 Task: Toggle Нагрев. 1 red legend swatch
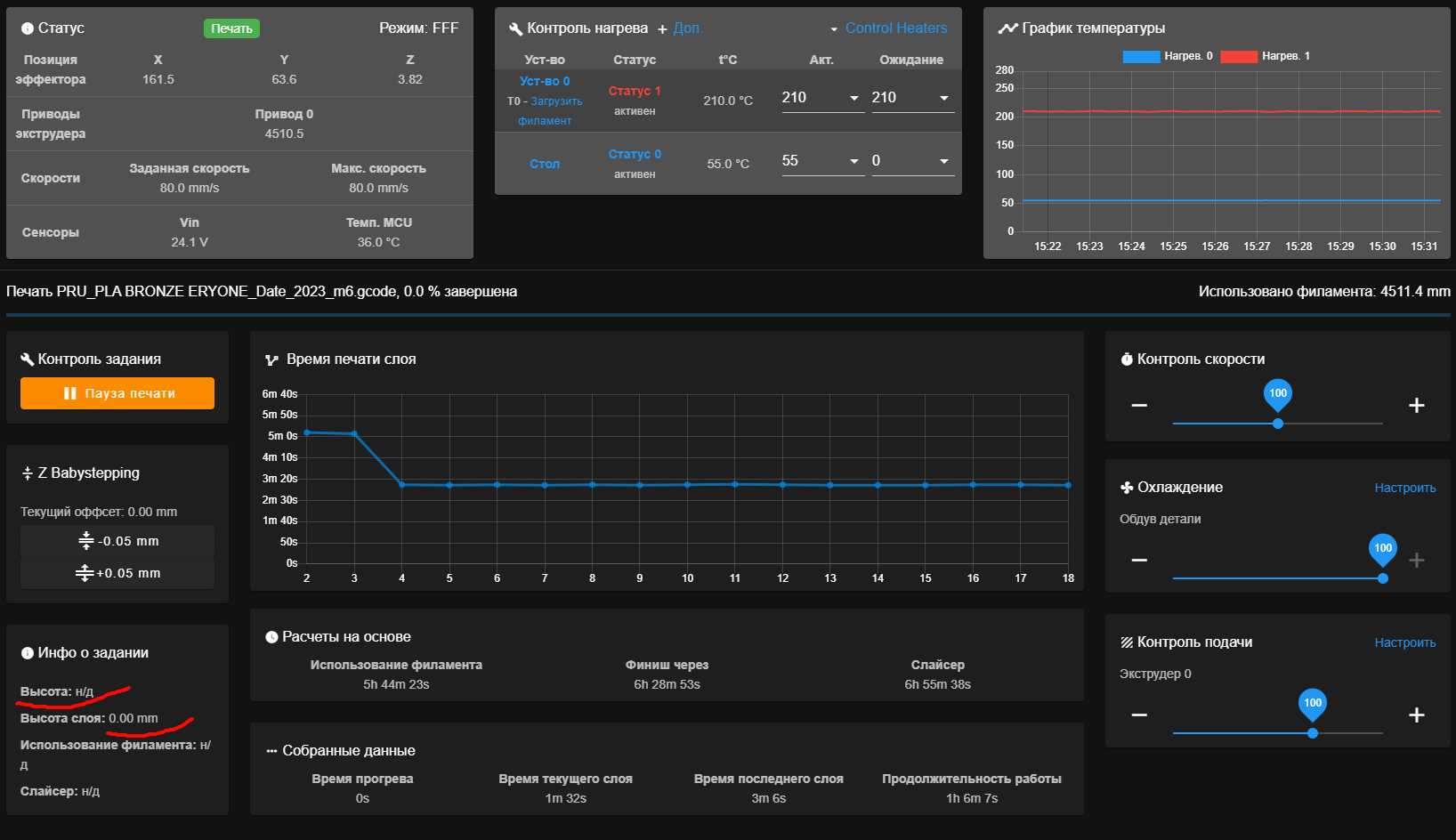click(1238, 56)
